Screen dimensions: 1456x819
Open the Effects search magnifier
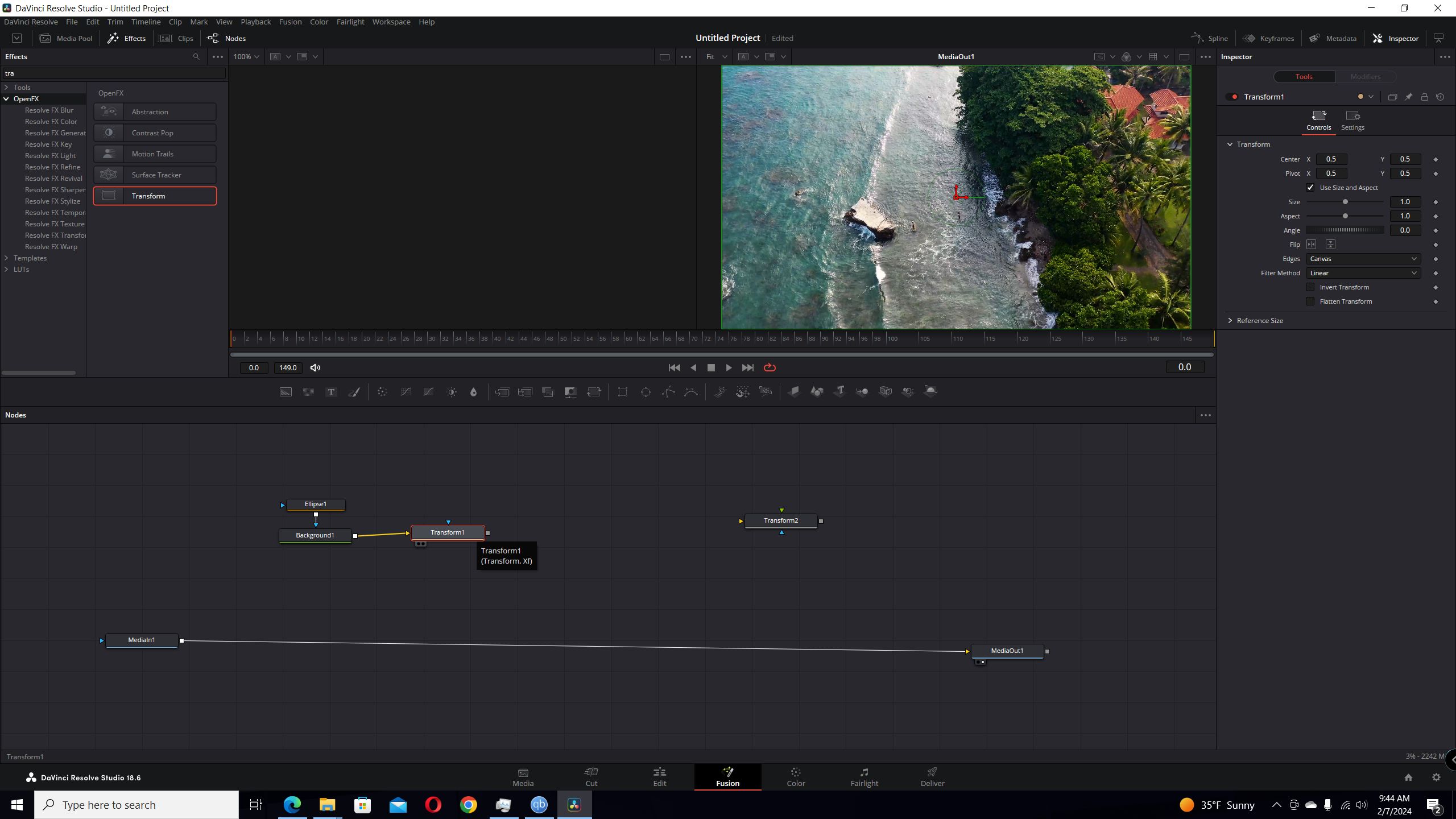point(196,57)
